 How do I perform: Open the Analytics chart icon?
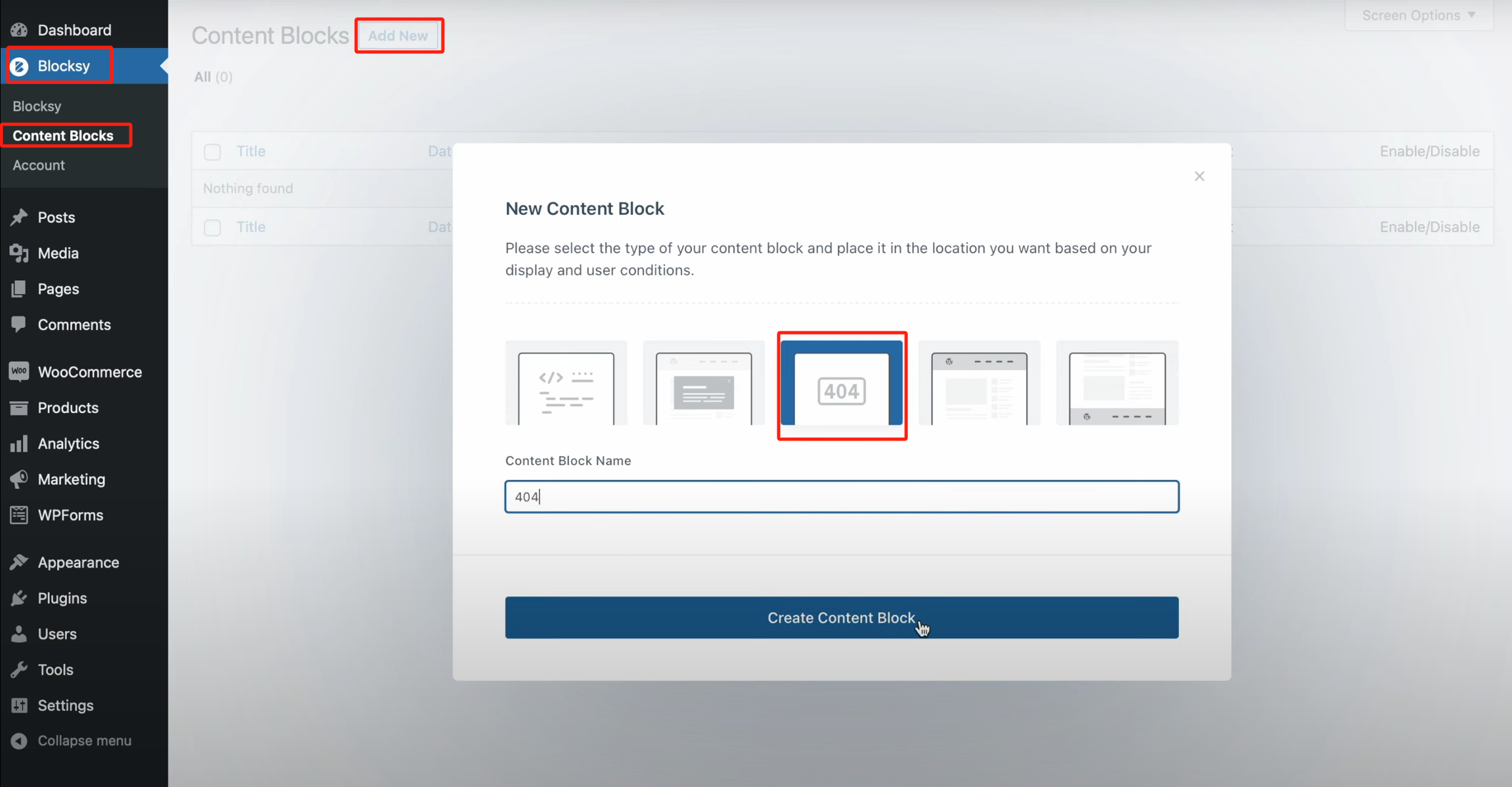pyautogui.click(x=19, y=443)
